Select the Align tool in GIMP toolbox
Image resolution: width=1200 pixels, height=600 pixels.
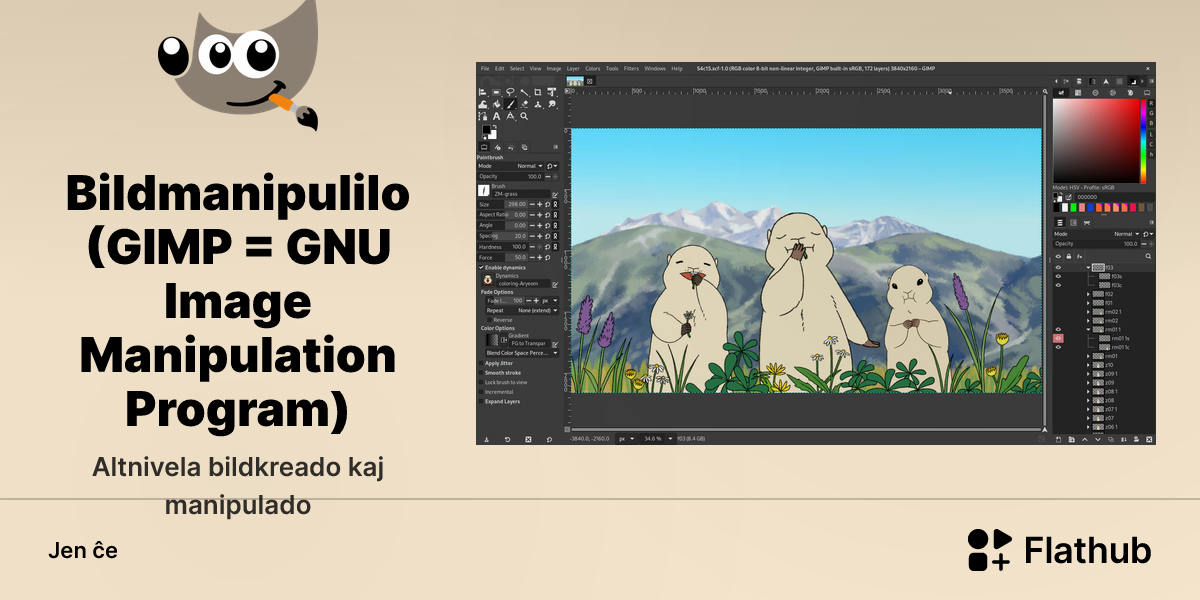point(483,92)
